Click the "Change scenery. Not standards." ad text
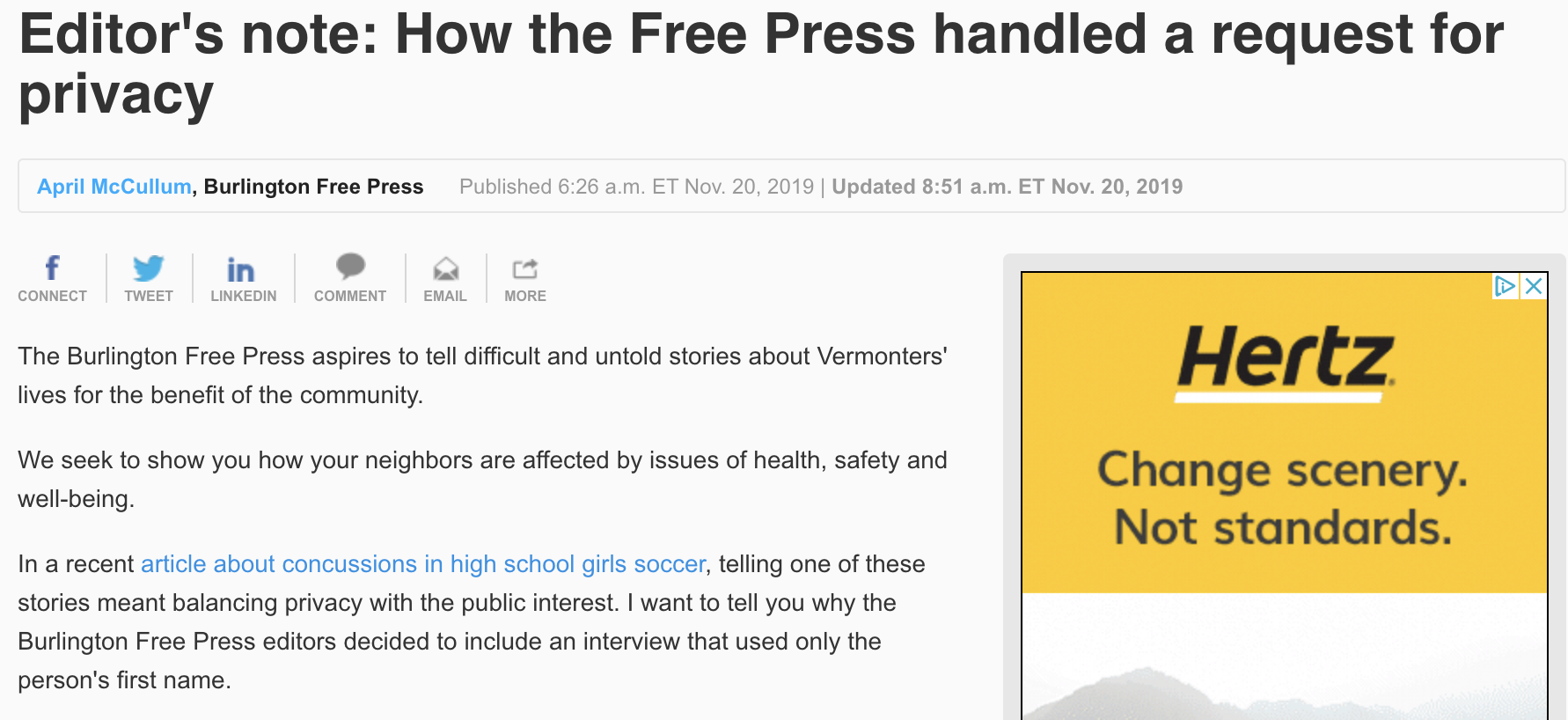This screenshot has height=720, width=1568. pyautogui.click(x=1283, y=498)
